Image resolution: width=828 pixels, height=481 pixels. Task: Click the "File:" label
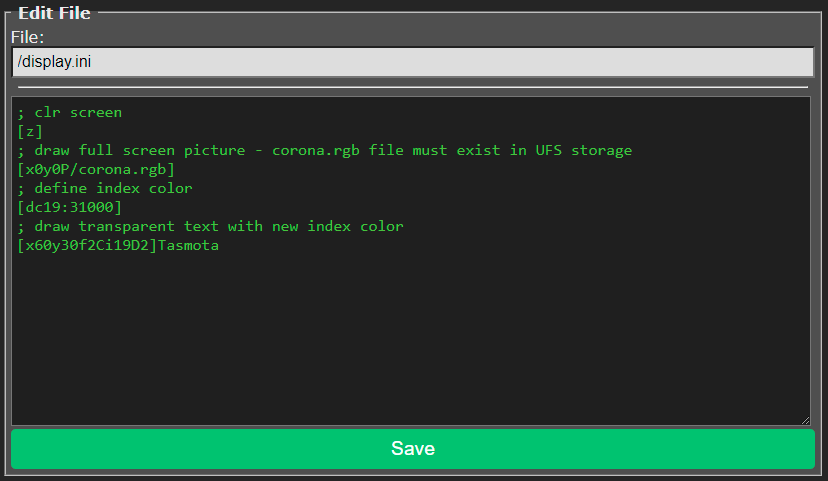(x=34, y=37)
